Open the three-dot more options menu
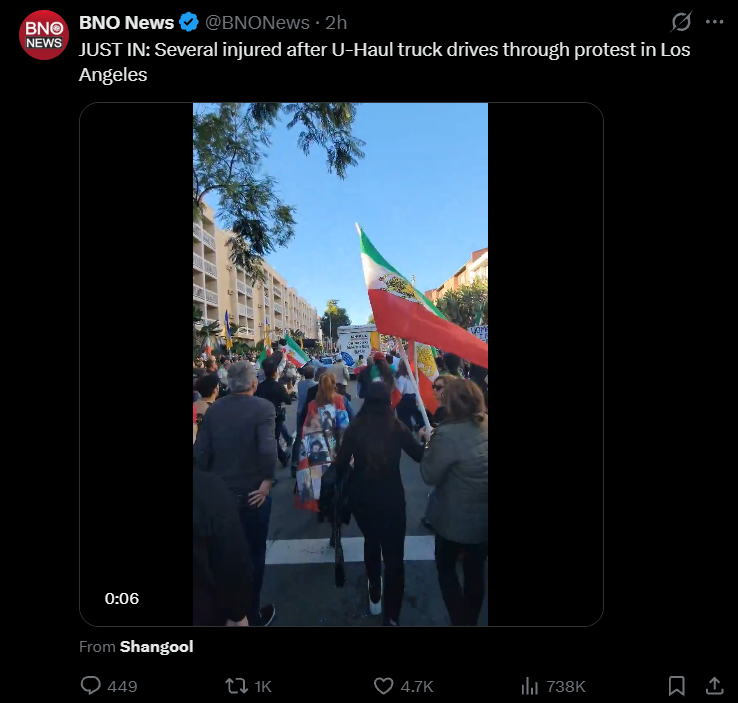738x703 pixels. pyautogui.click(x=714, y=22)
